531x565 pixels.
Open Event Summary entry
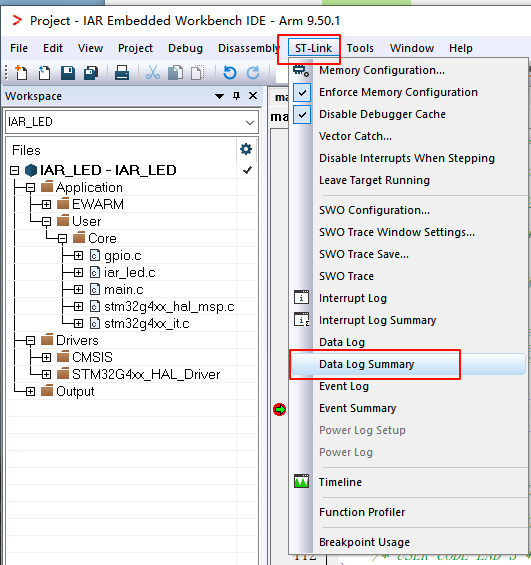(x=357, y=408)
